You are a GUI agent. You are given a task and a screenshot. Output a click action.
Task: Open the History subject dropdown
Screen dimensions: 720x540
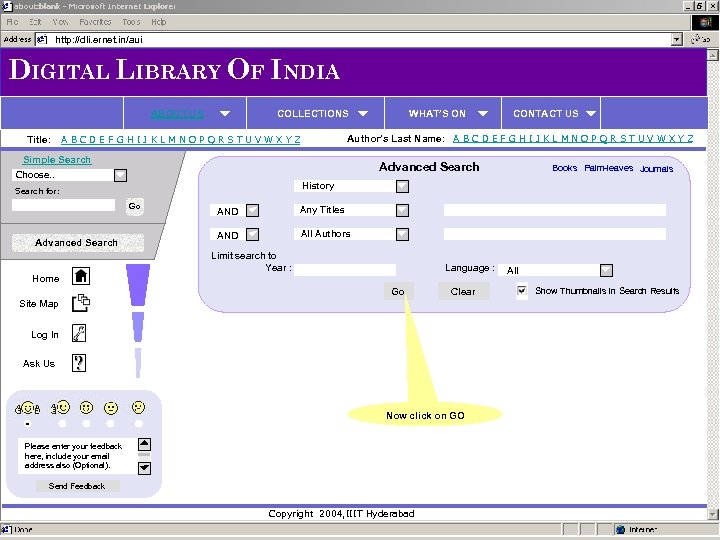click(x=402, y=186)
